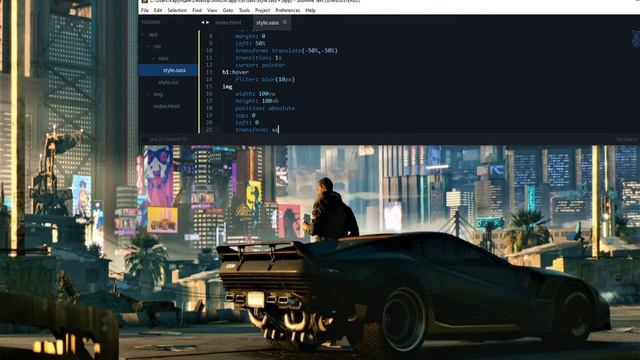The height and width of the screenshot is (360, 640).
Task: Click the 'top: 0' code line
Action: [245, 116]
